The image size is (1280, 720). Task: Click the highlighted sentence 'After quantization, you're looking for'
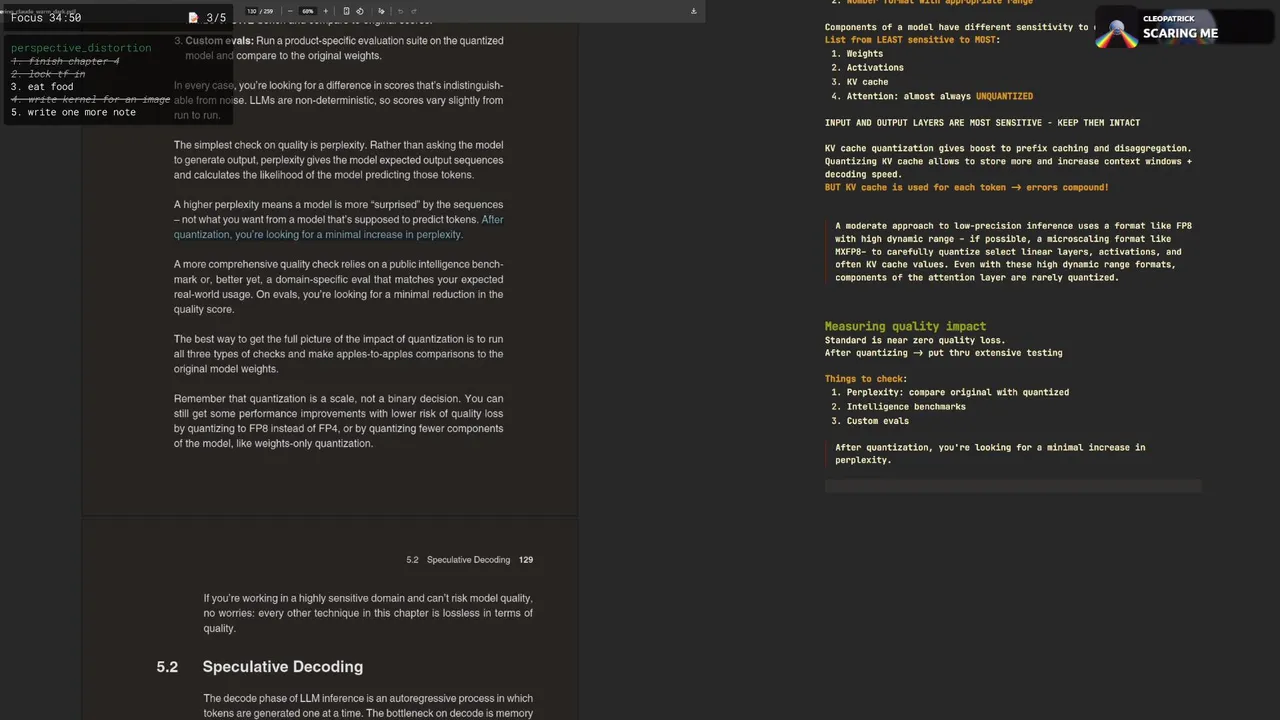pyautogui.click(x=339, y=227)
